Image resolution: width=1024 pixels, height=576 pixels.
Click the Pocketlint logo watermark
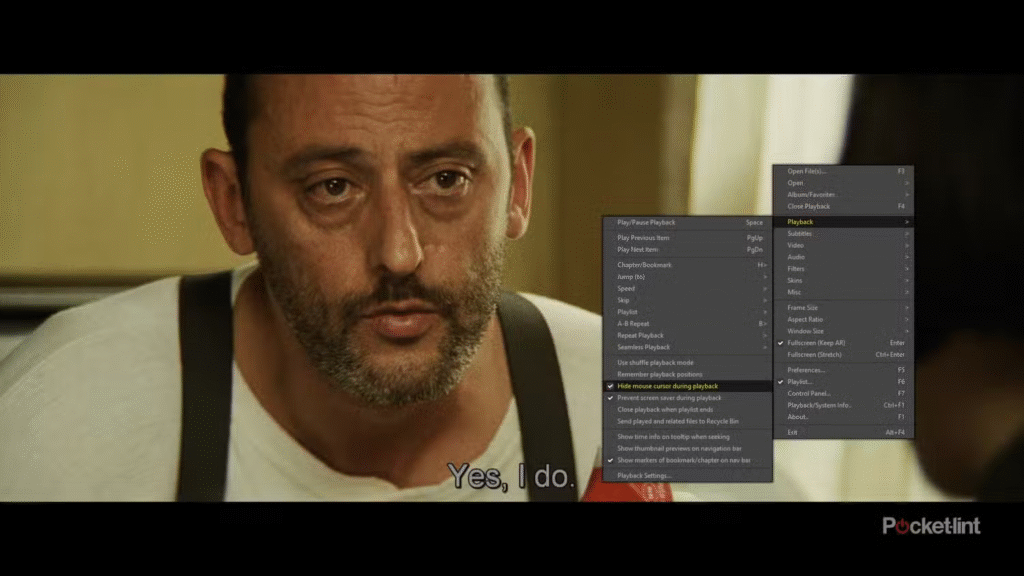(x=931, y=526)
